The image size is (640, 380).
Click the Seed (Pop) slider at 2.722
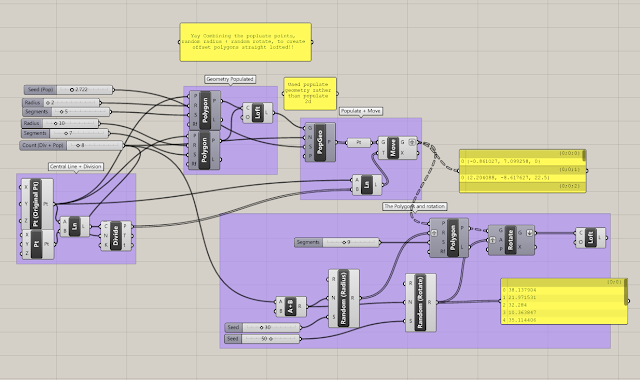click(68, 89)
